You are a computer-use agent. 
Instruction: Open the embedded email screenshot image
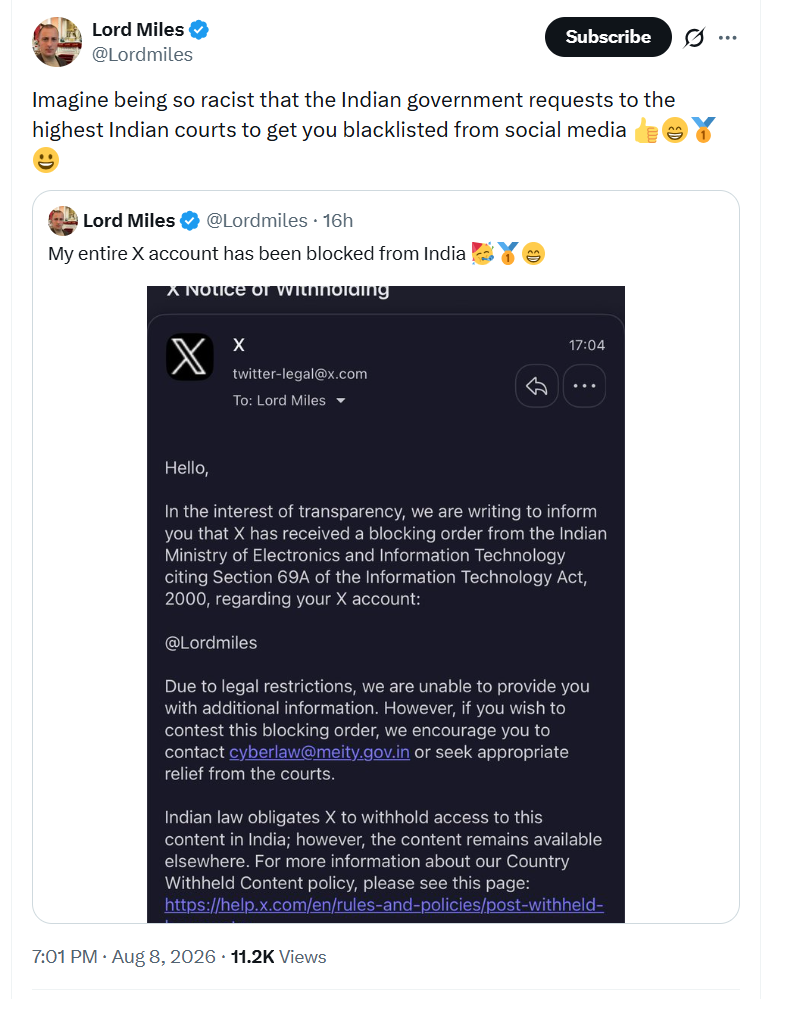click(x=386, y=604)
